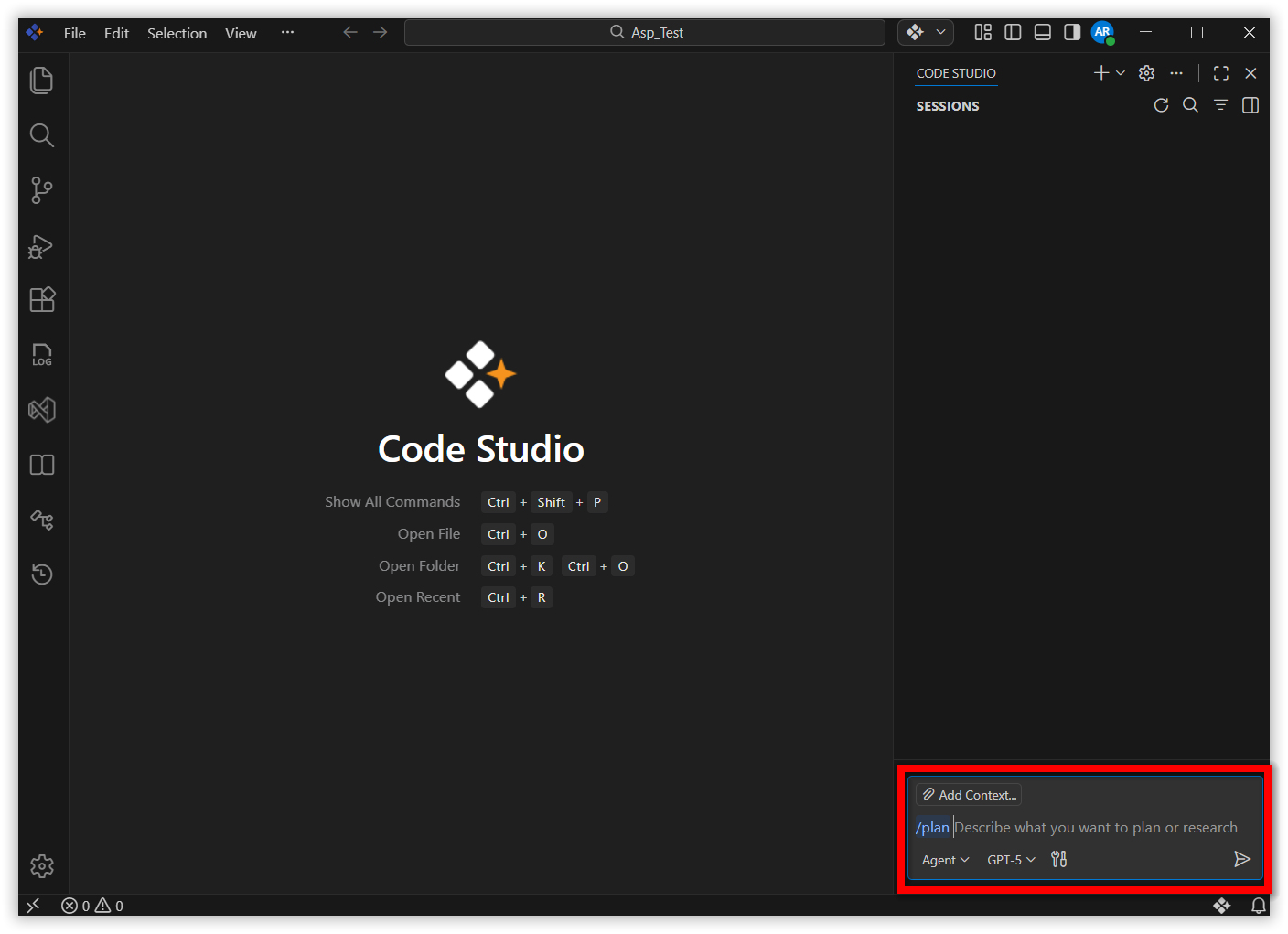Click the Asp_Test command center search box

pyautogui.click(x=645, y=32)
